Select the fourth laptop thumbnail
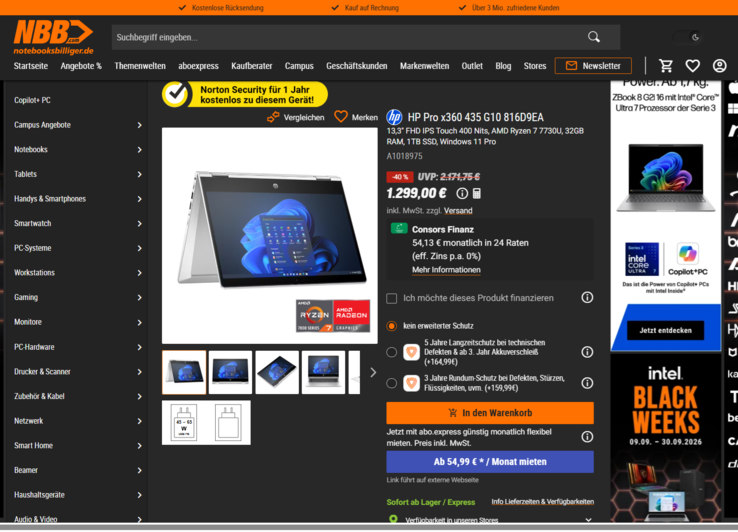This screenshot has height=532, width=738. [323, 372]
